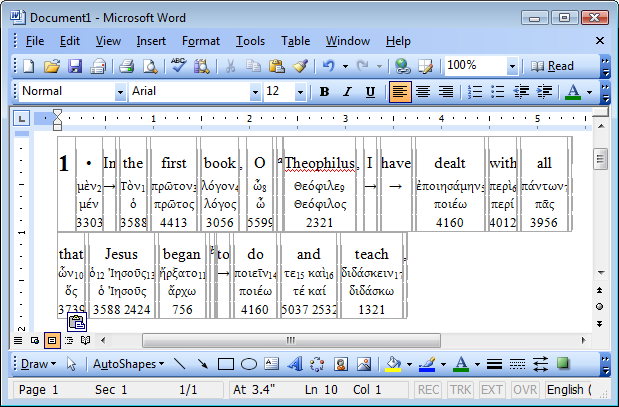Image resolution: width=619 pixels, height=407 pixels.
Task: Open the Edit menu
Action: click(x=69, y=41)
